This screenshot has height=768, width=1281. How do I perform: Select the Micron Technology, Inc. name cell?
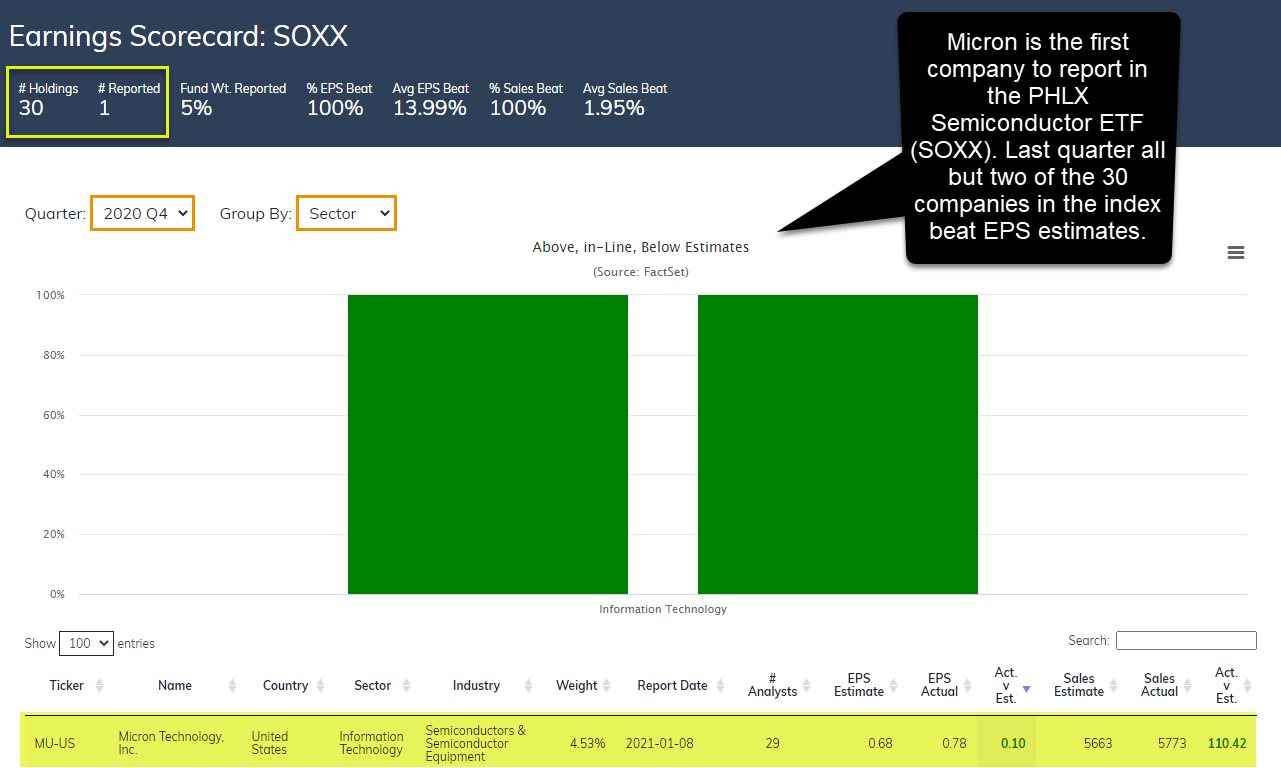pyautogui.click(x=171, y=743)
